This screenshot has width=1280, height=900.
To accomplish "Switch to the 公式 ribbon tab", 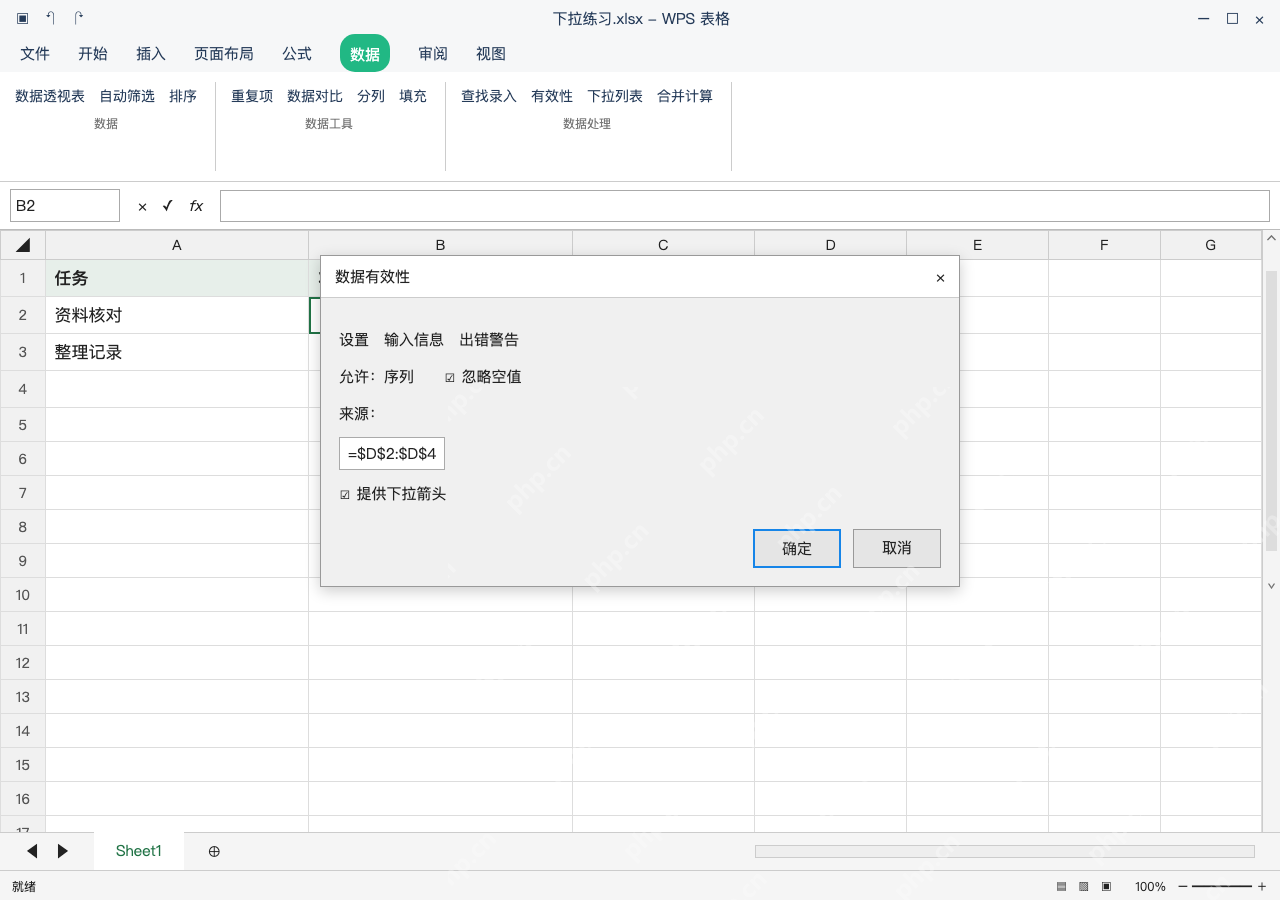I will point(297,54).
